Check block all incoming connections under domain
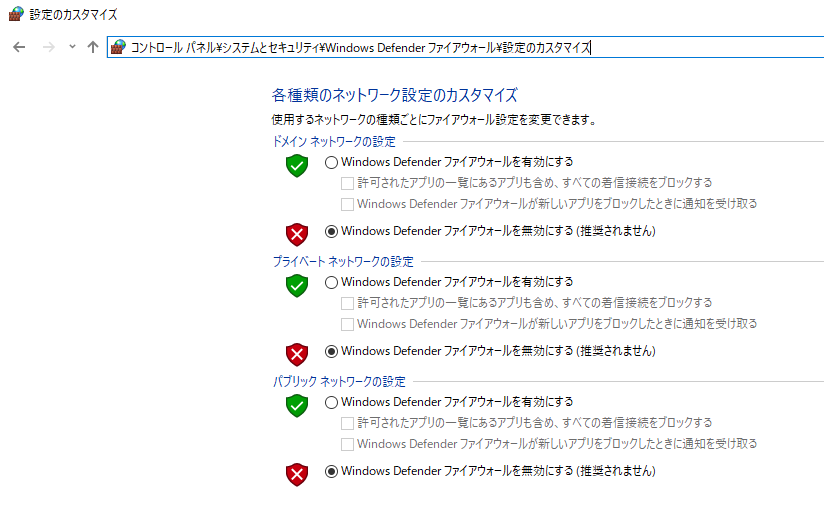The height and width of the screenshot is (512, 824). (x=347, y=183)
